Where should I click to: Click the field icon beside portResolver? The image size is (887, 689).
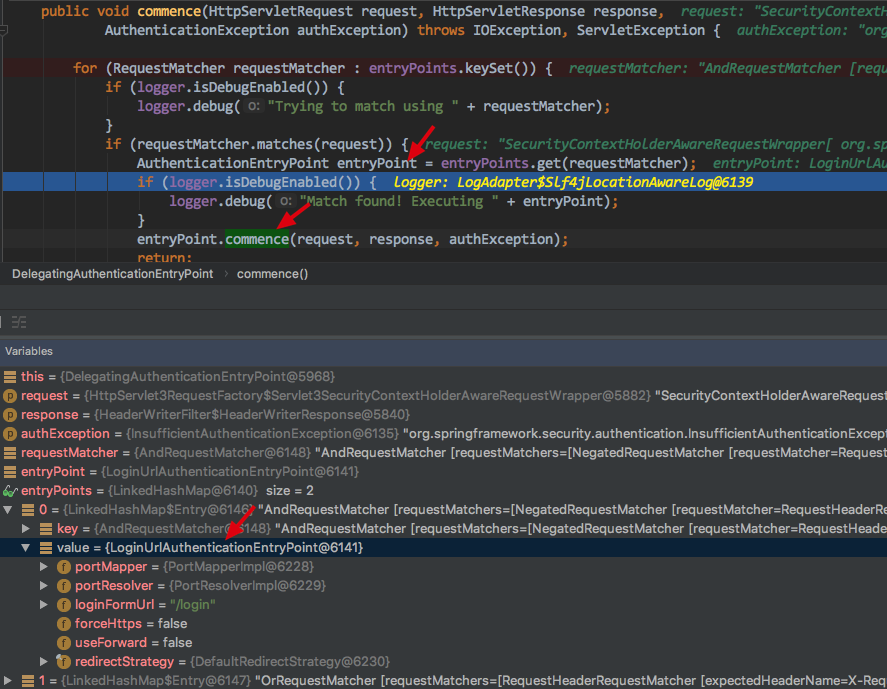[62, 585]
